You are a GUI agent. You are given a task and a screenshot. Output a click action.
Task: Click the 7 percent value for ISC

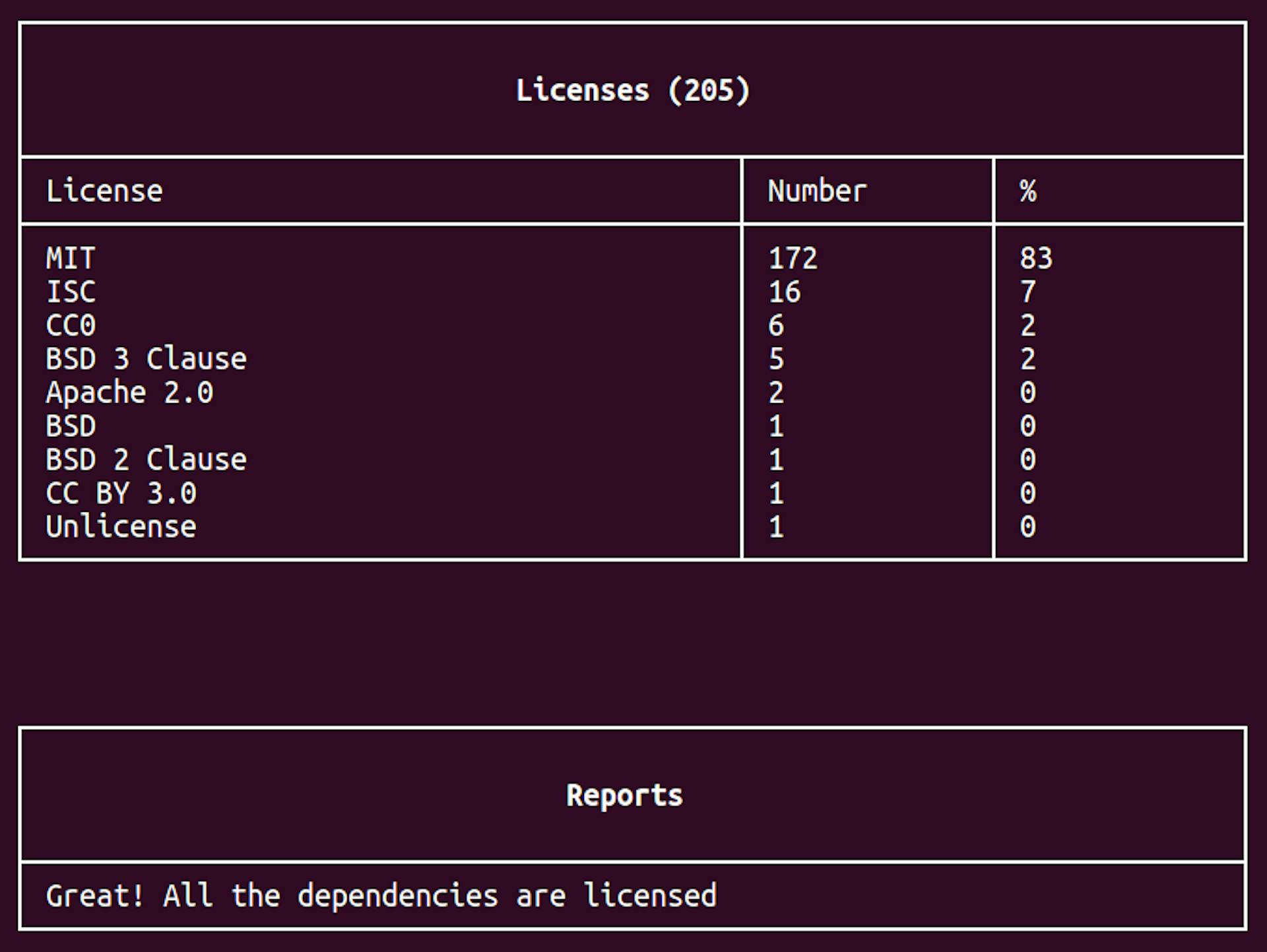[x=1027, y=292]
